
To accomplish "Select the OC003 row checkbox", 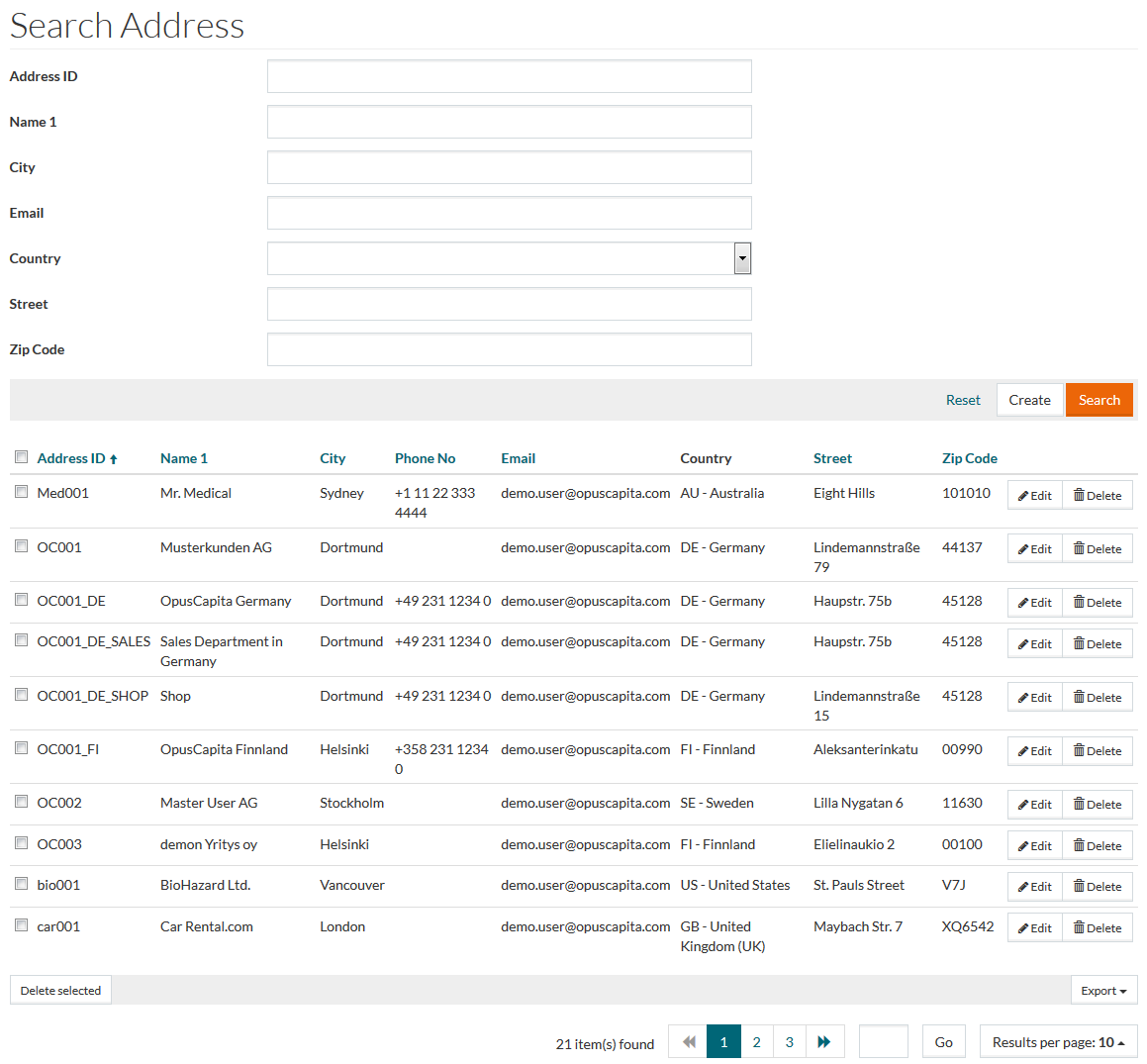I will click(21, 843).
